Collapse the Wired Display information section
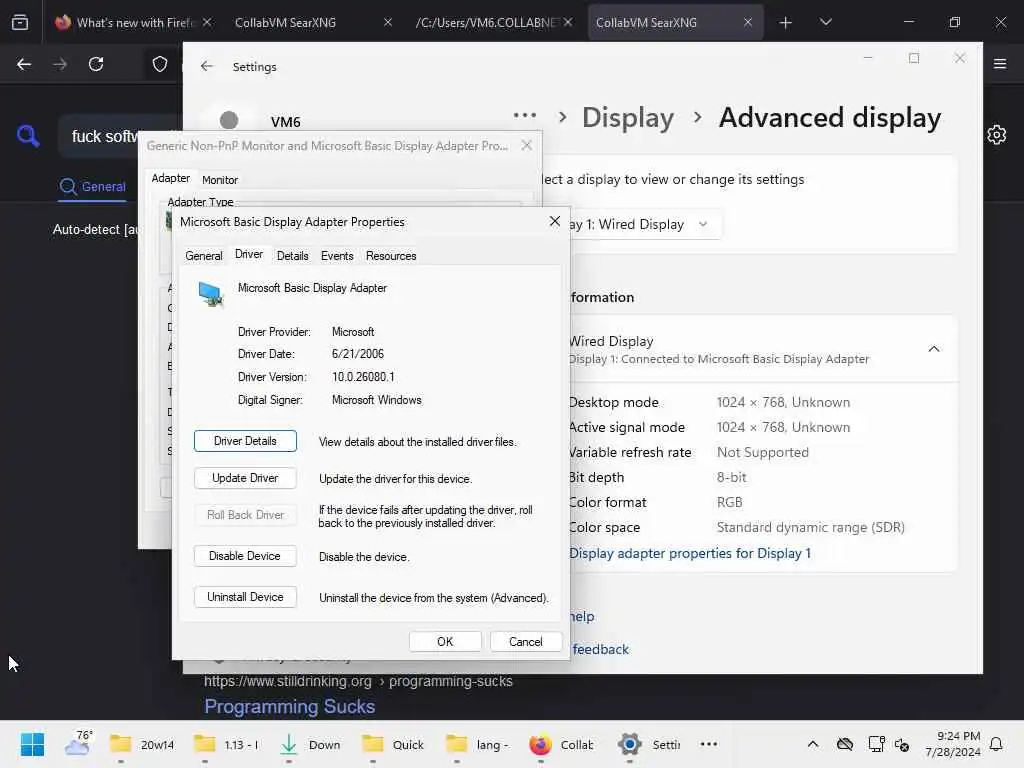 (x=934, y=349)
